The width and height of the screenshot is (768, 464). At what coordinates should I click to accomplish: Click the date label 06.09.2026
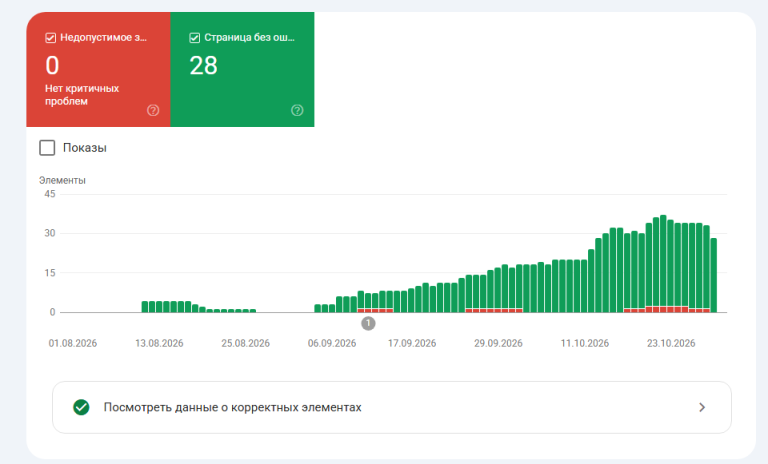tap(332, 343)
